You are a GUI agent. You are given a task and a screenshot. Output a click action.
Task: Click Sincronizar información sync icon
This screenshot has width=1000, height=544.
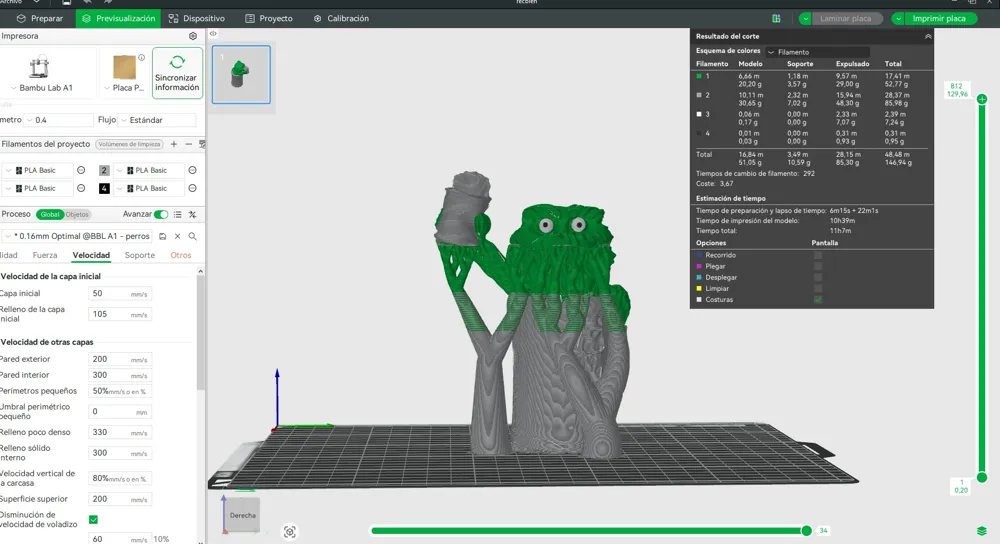coord(177,62)
